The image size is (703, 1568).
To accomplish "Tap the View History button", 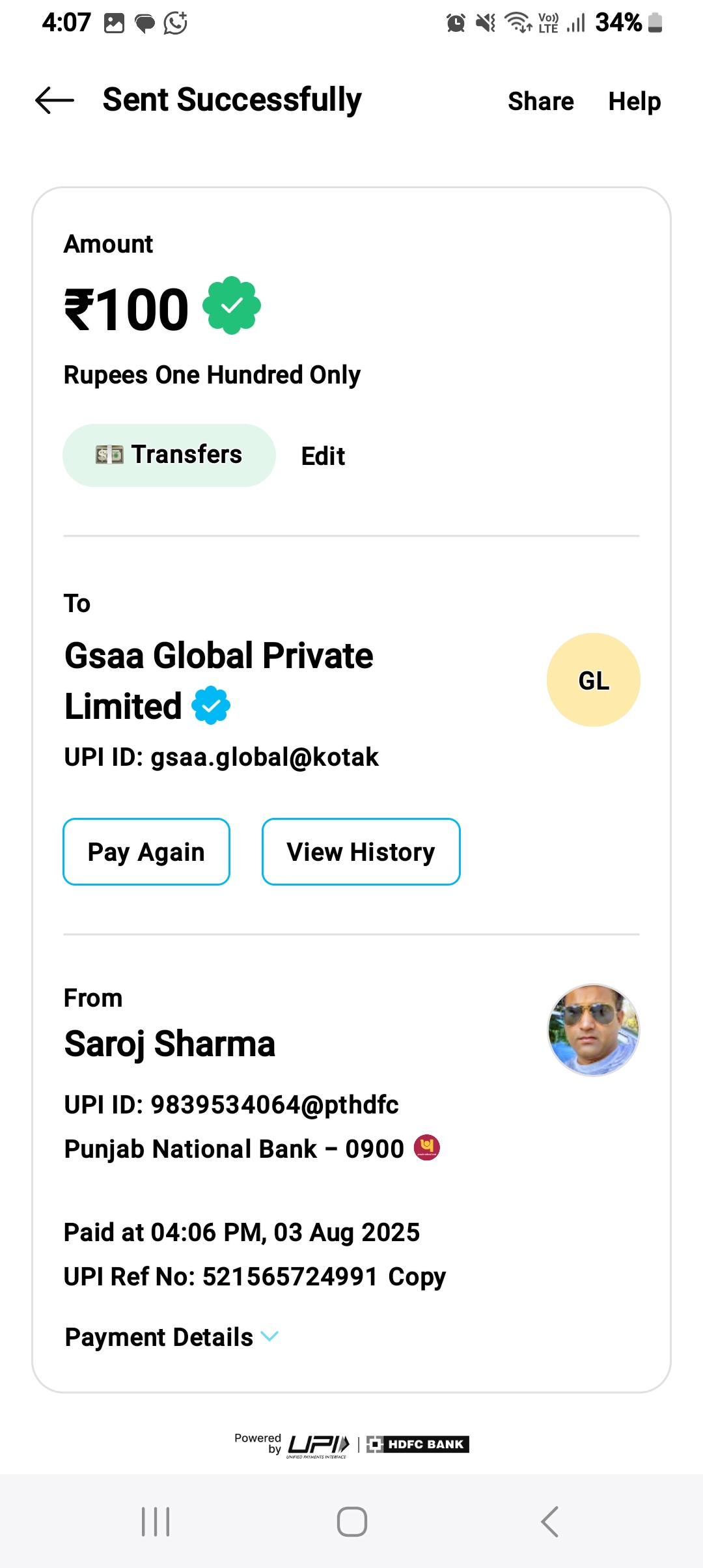I will 361,852.
